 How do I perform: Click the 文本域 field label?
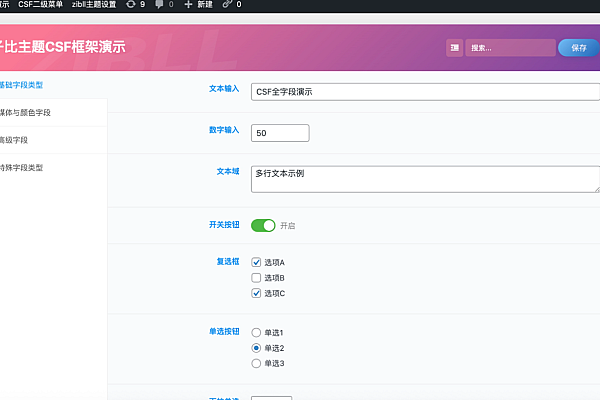[228, 171]
